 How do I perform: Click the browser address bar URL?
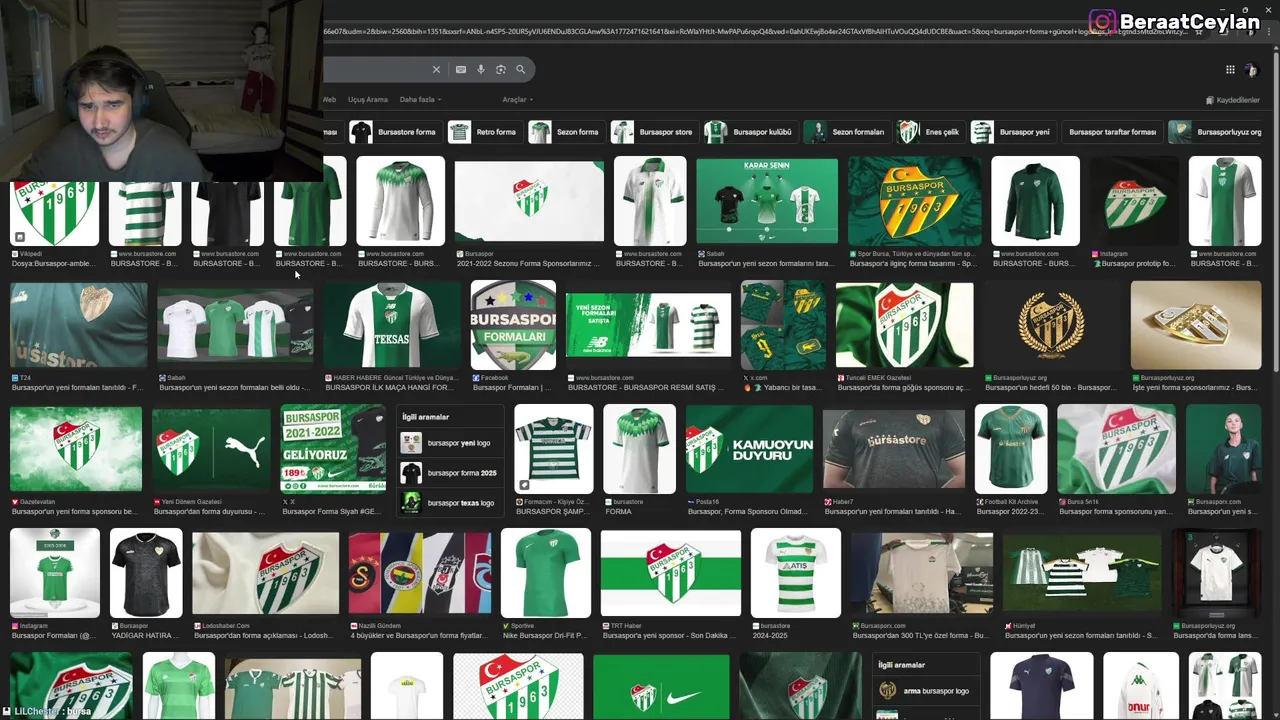(755, 31)
